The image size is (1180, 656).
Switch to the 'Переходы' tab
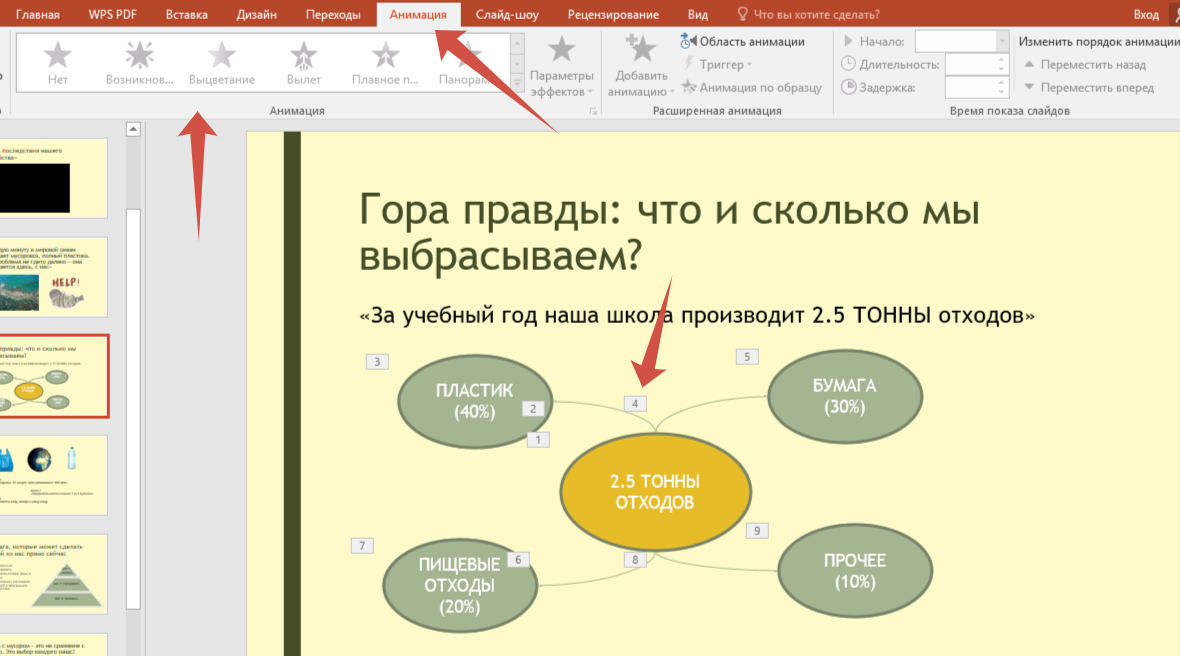coord(333,14)
